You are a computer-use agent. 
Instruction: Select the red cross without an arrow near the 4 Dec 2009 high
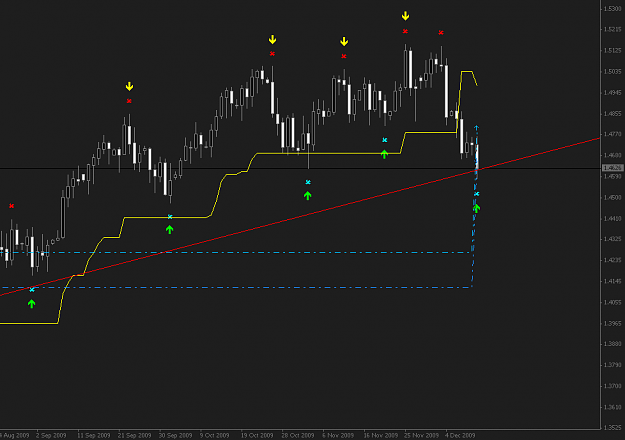click(x=441, y=33)
